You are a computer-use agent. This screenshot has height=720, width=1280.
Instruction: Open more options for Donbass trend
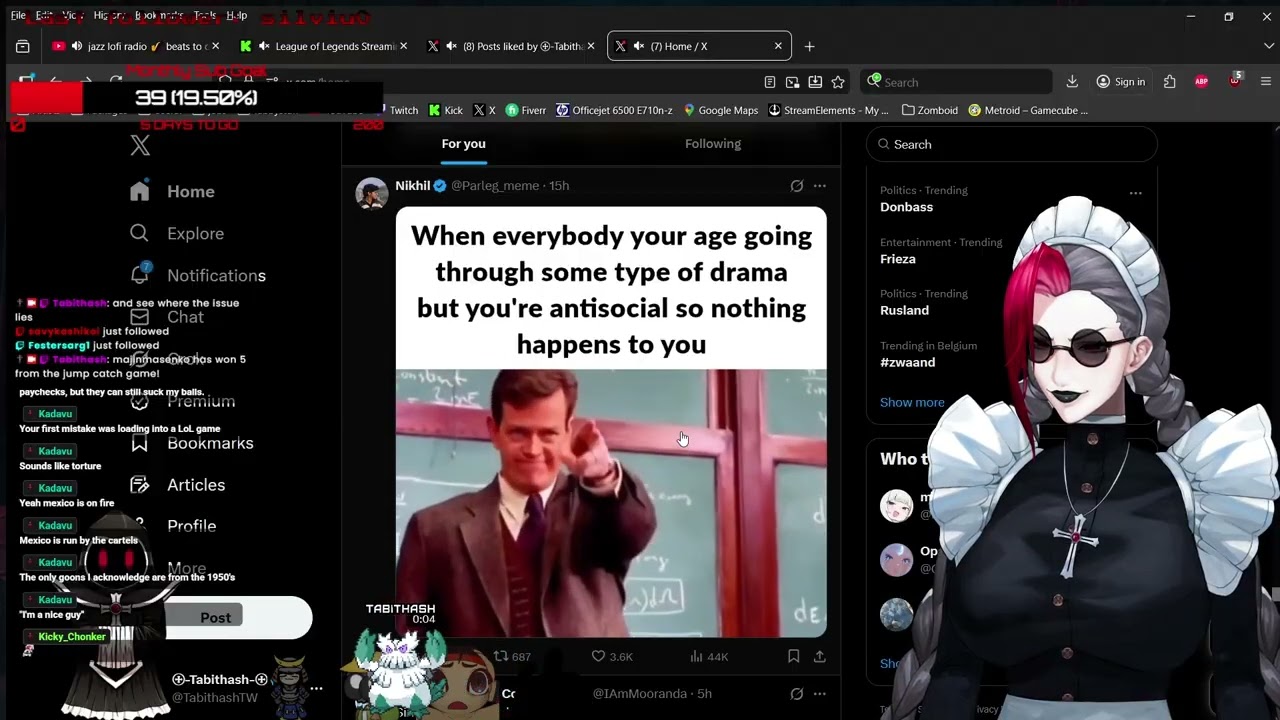[x=1135, y=193]
